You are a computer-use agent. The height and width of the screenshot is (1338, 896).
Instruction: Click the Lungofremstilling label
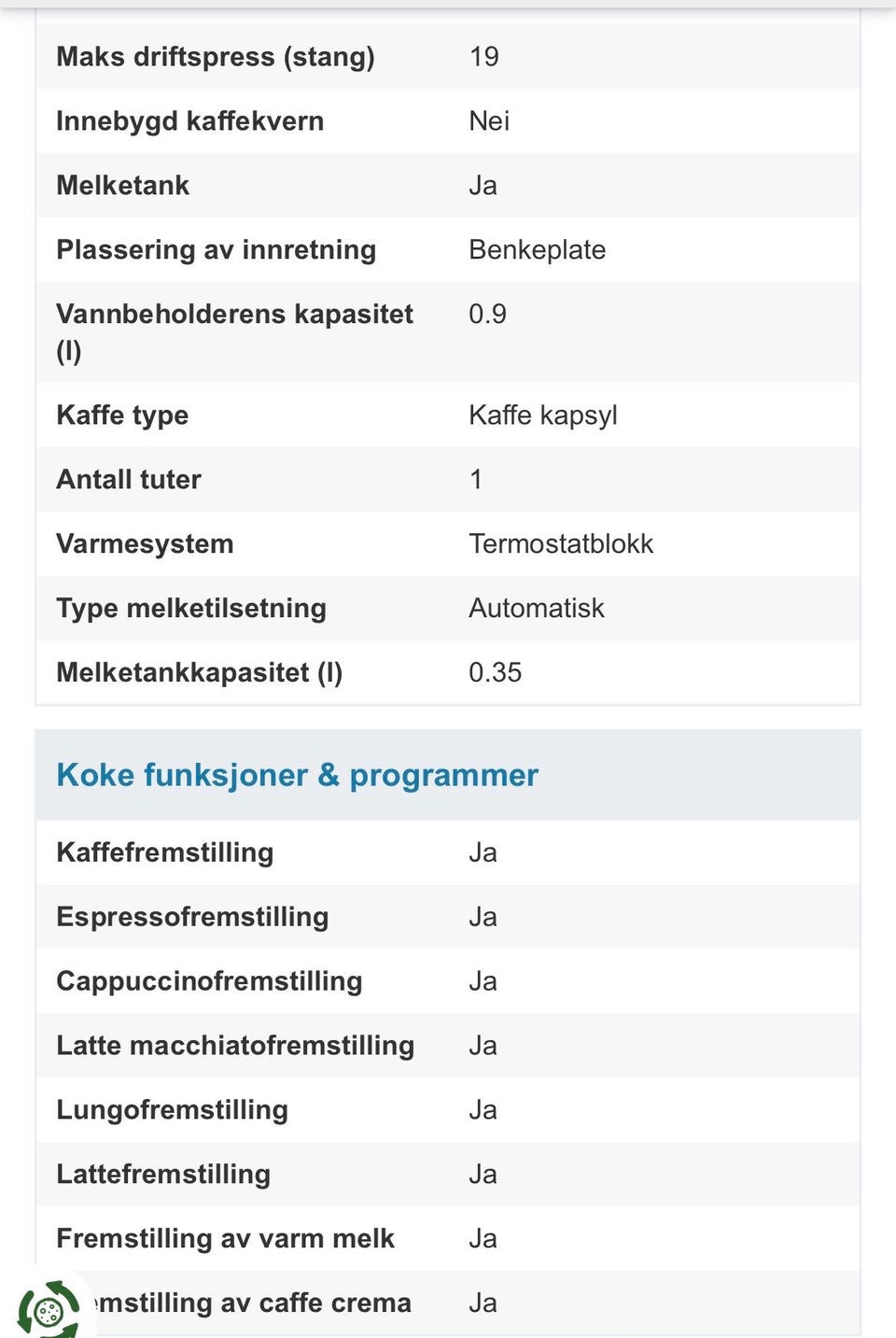172,1110
